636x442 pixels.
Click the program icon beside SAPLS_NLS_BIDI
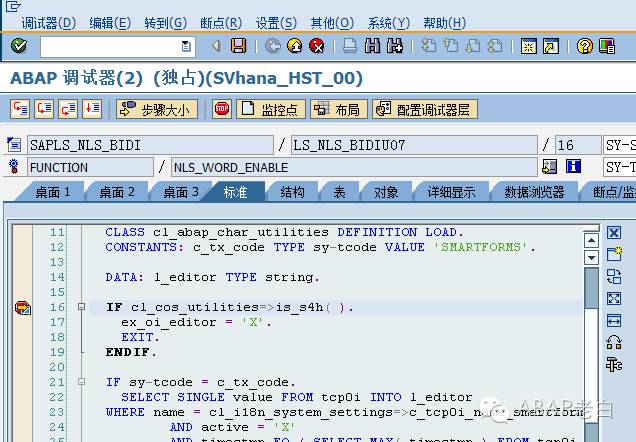click(x=14, y=145)
